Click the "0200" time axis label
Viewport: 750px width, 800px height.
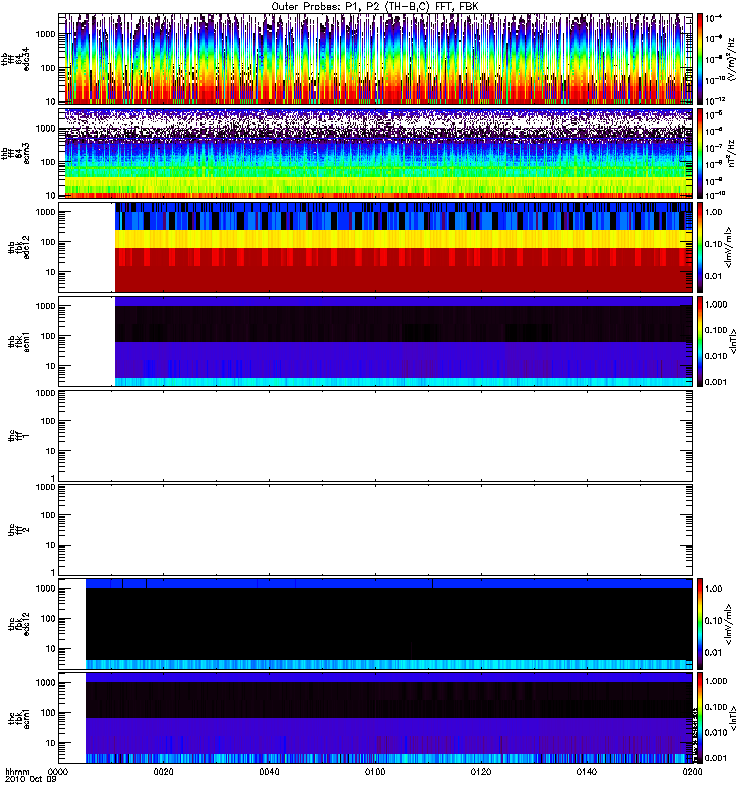coord(692,771)
